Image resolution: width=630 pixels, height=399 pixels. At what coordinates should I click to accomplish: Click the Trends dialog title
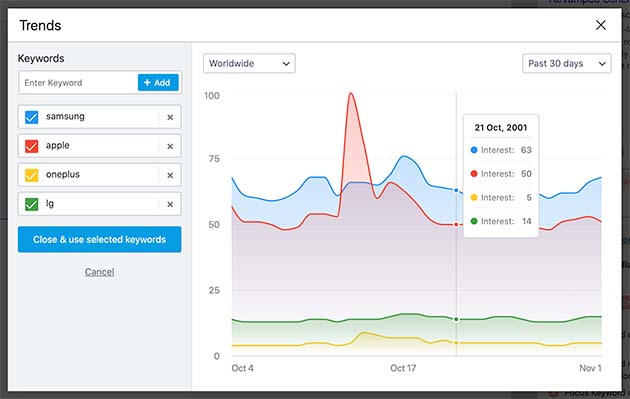(x=40, y=26)
